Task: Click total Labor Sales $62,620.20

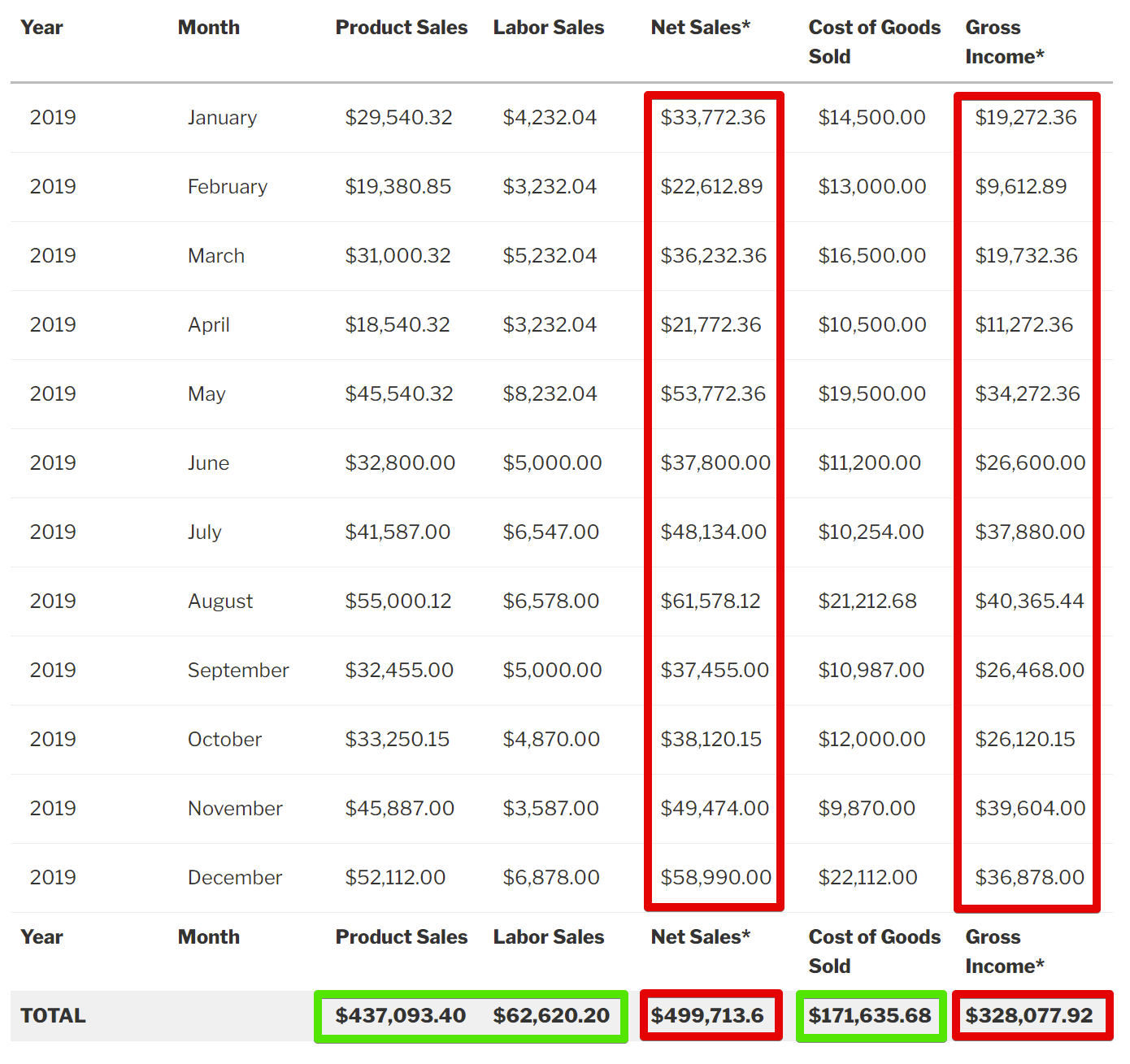Action: tap(551, 1015)
